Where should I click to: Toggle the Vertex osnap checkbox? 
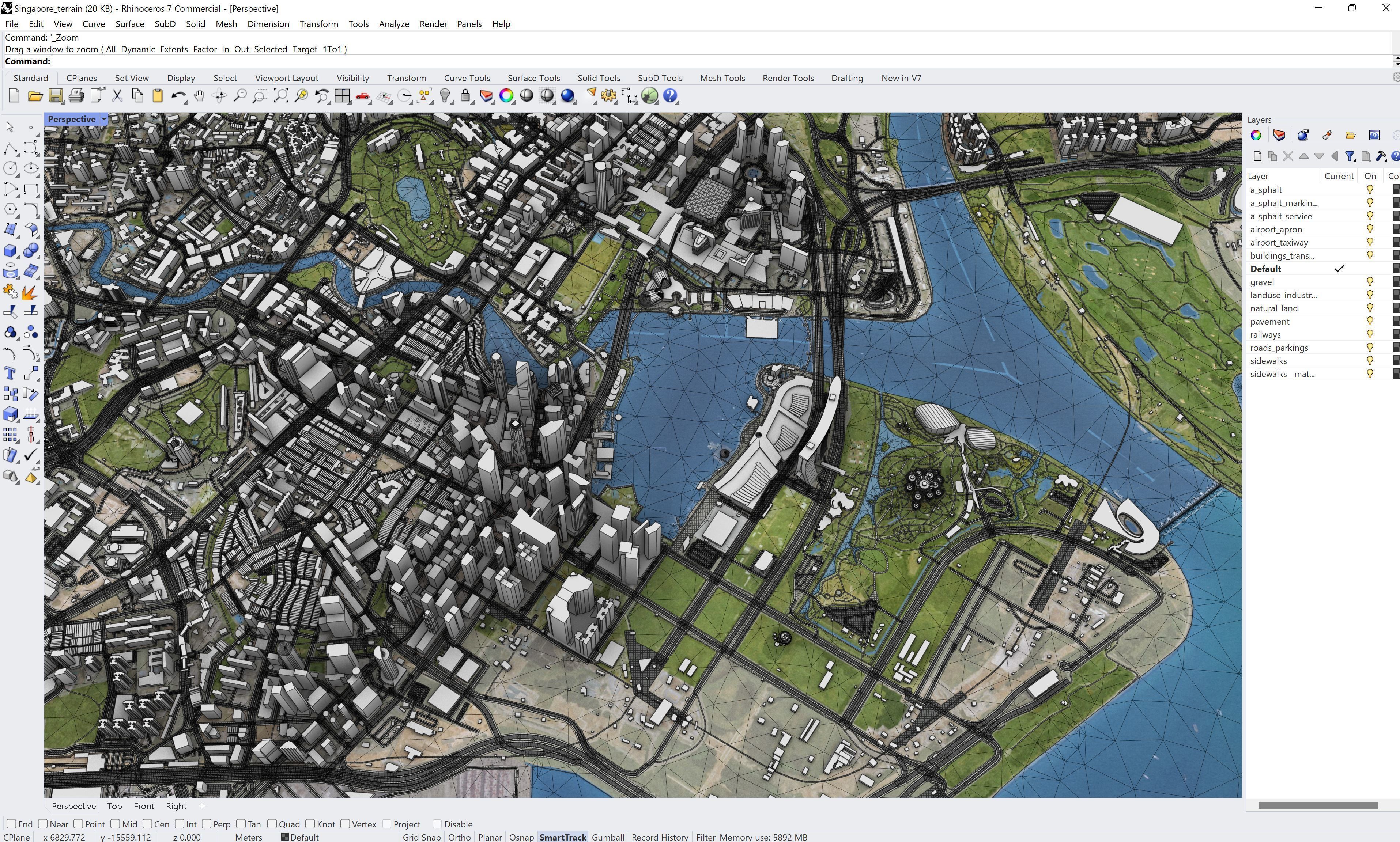[345, 824]
